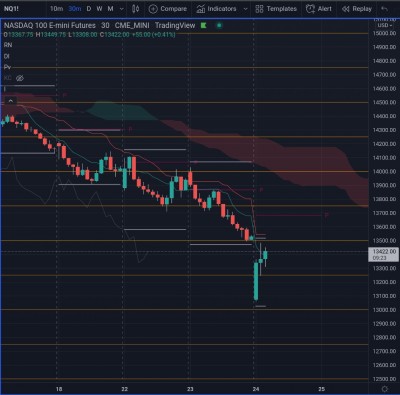Click the large green candle on the 24th
Viewport: 400px width, 395px height.
(256, 281)
